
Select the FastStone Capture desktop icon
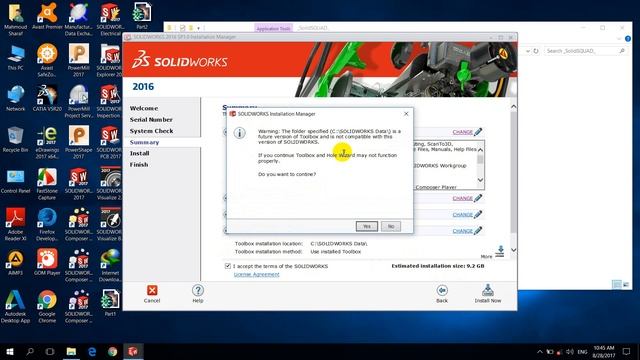click(x=47, y=183)
